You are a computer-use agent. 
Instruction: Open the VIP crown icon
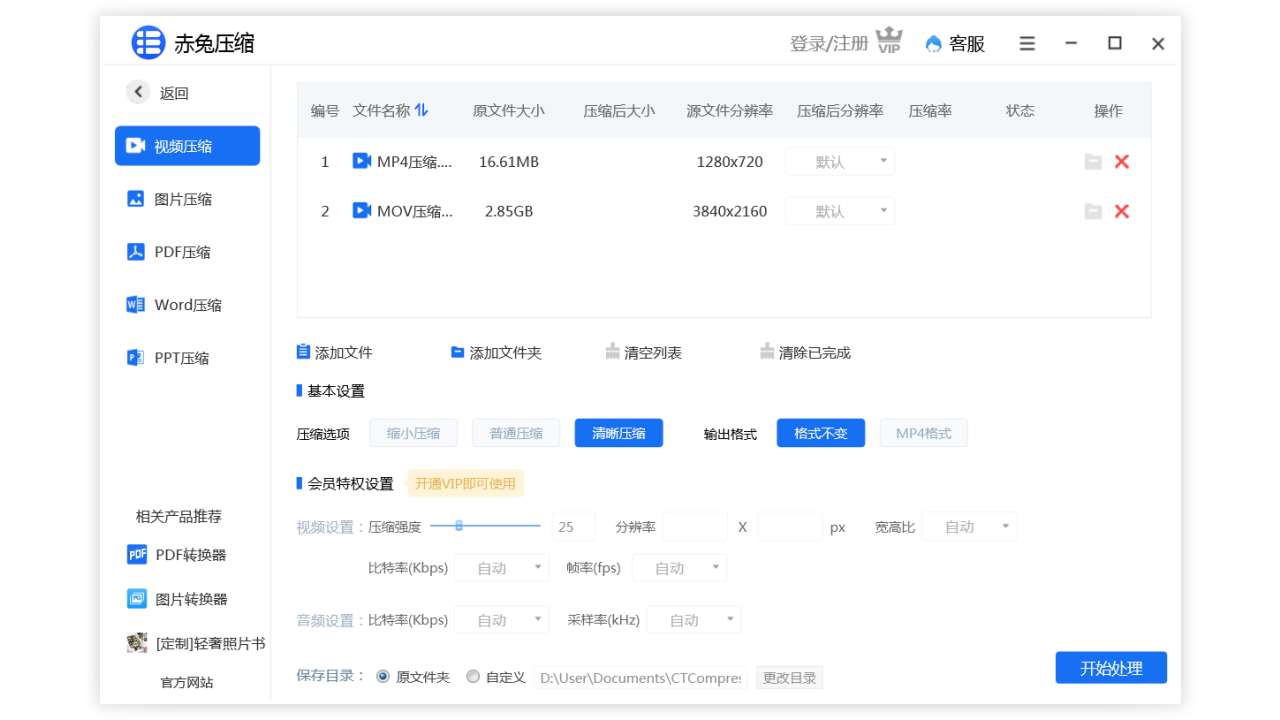pyautogui.click(x=888, y=40)
